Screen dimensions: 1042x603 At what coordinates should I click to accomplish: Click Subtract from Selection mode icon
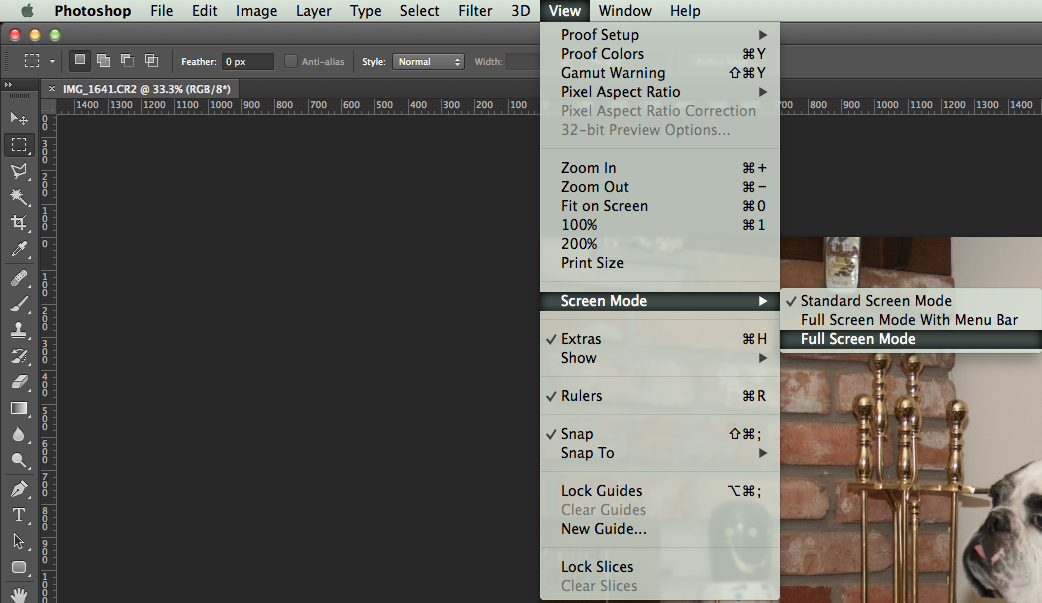pyautogui.click(x=128, y=60)
